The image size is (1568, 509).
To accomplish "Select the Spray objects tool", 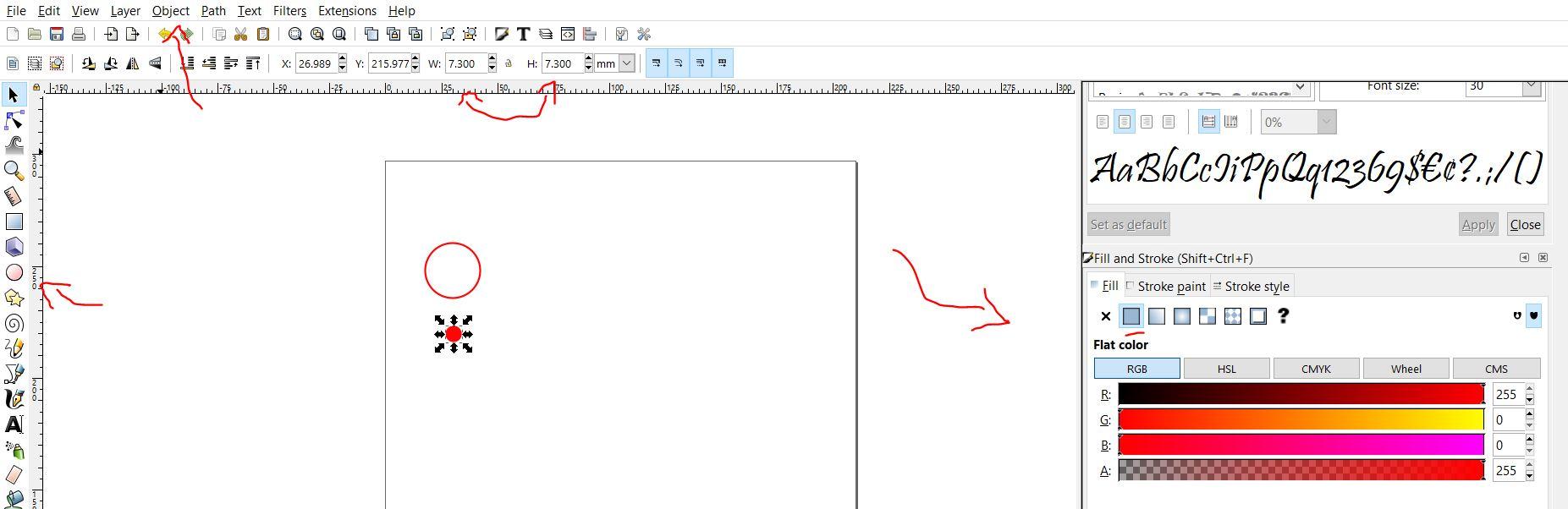I will tap(14, 450).
